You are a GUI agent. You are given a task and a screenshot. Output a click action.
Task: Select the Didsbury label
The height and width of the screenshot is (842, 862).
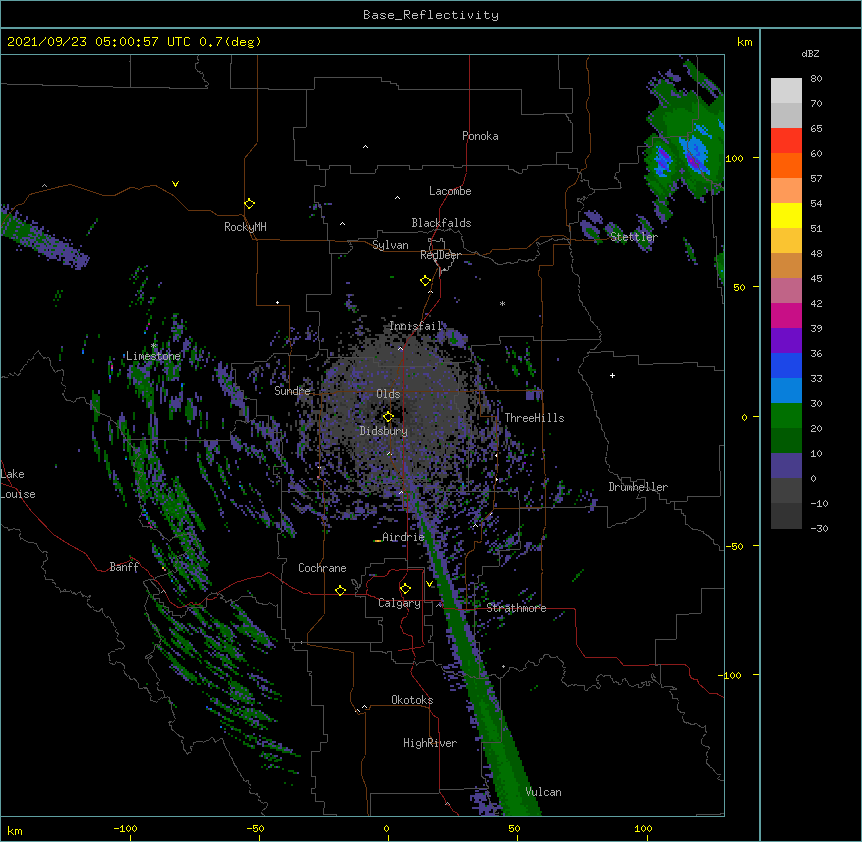click(x=384, y=431)
